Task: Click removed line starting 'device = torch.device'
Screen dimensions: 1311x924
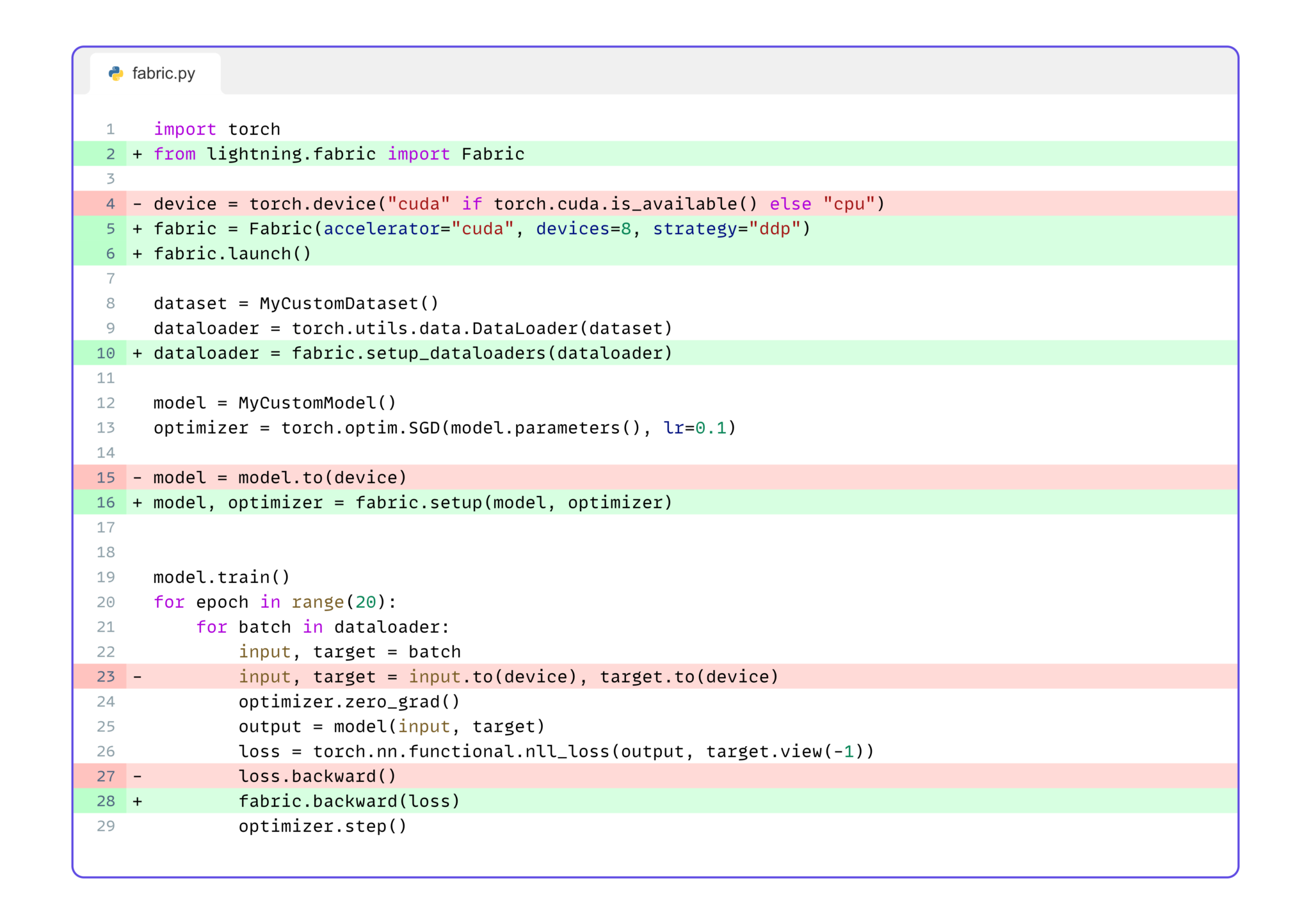Action: [655, 204]
